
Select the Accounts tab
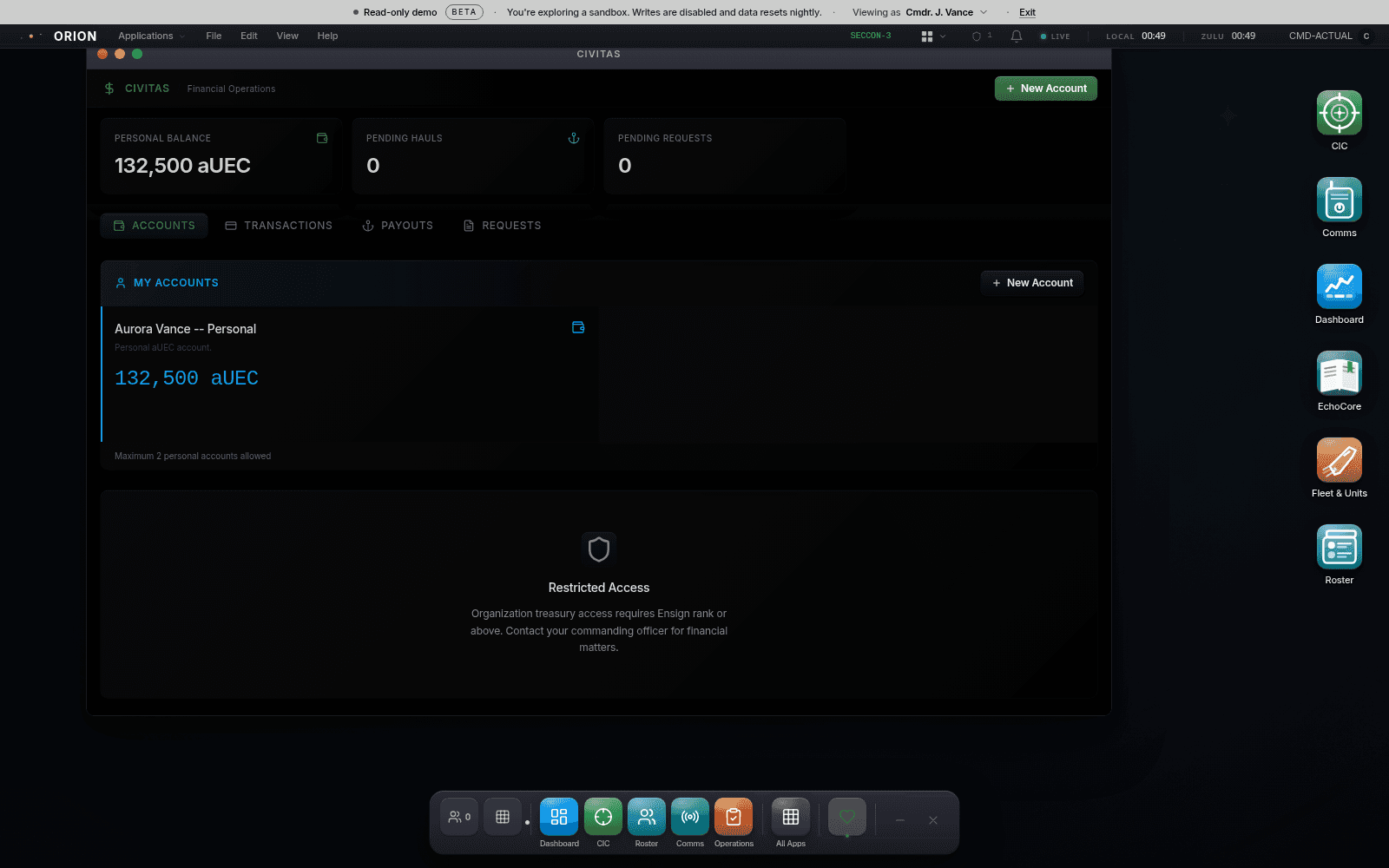(x=155, y=226)
